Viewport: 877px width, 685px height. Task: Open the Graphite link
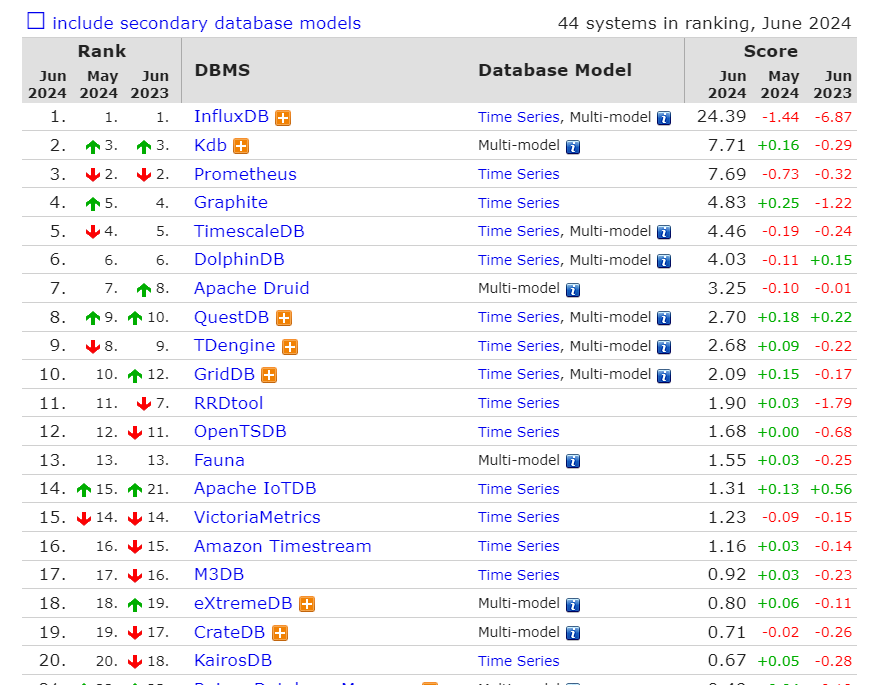pyautogui.click(x=231, y=202)
